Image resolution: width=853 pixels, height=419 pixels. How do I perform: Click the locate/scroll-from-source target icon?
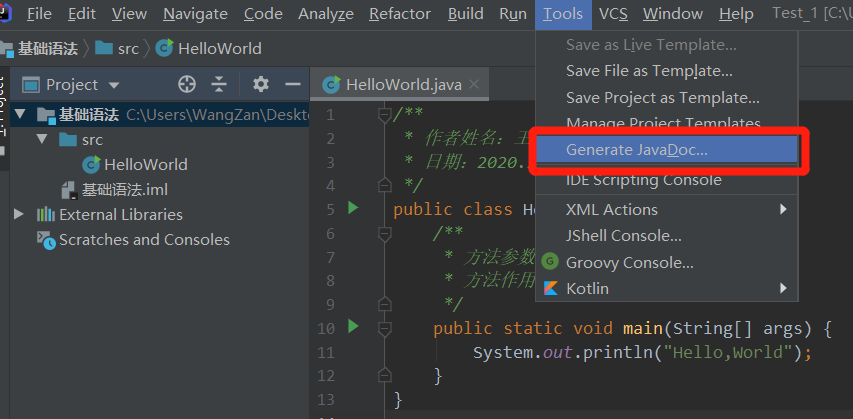(x=187, y=84)
